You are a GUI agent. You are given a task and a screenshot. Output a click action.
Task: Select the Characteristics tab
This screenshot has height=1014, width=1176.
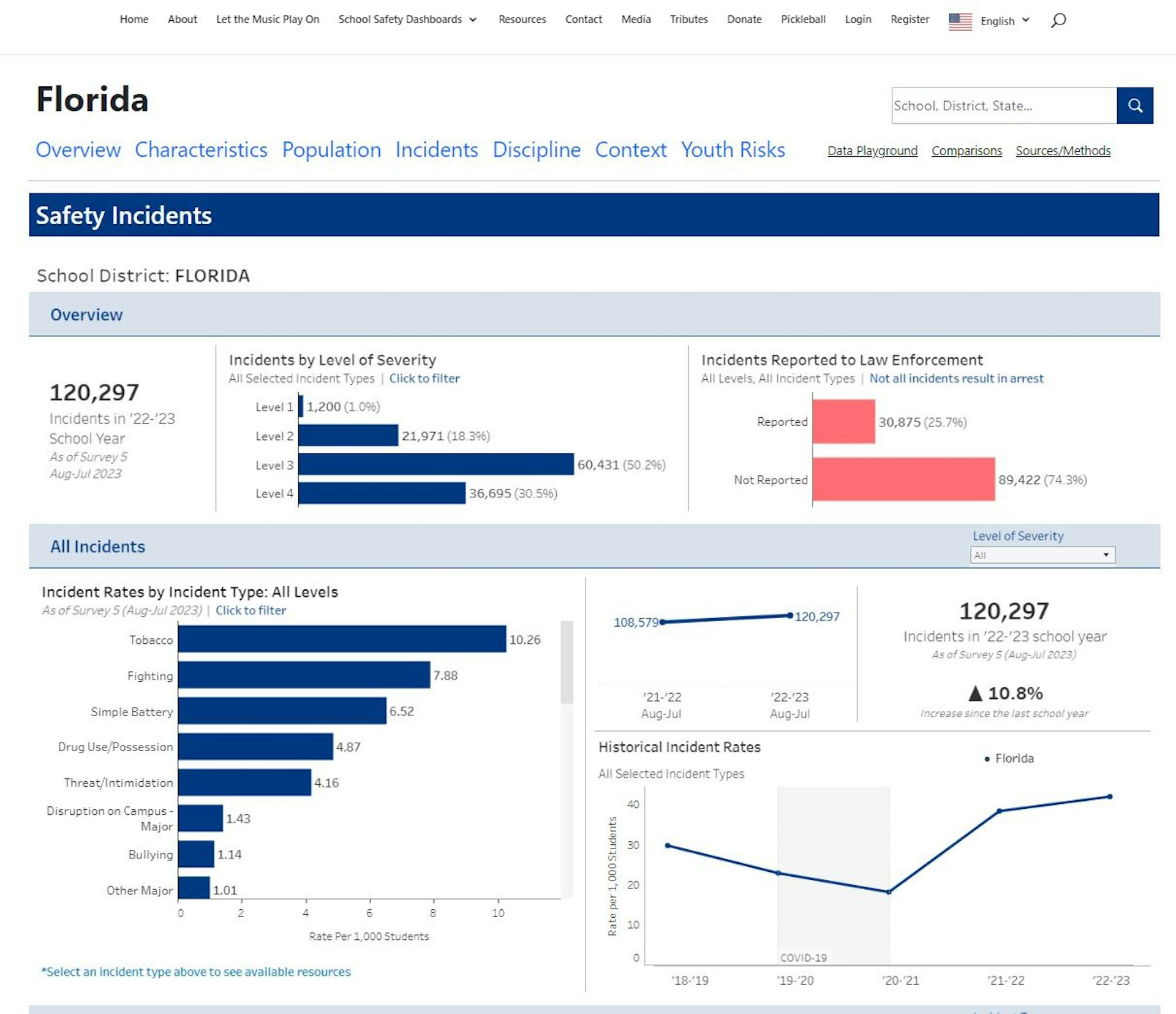[x=201, y=149]
